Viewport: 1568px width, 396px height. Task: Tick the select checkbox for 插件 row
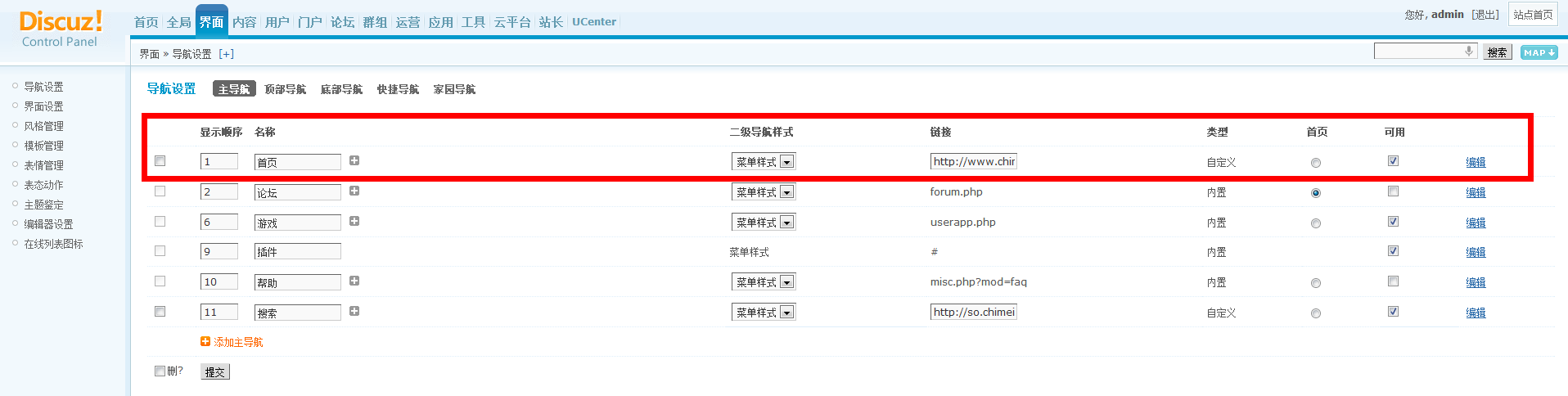tap(160, 251)
